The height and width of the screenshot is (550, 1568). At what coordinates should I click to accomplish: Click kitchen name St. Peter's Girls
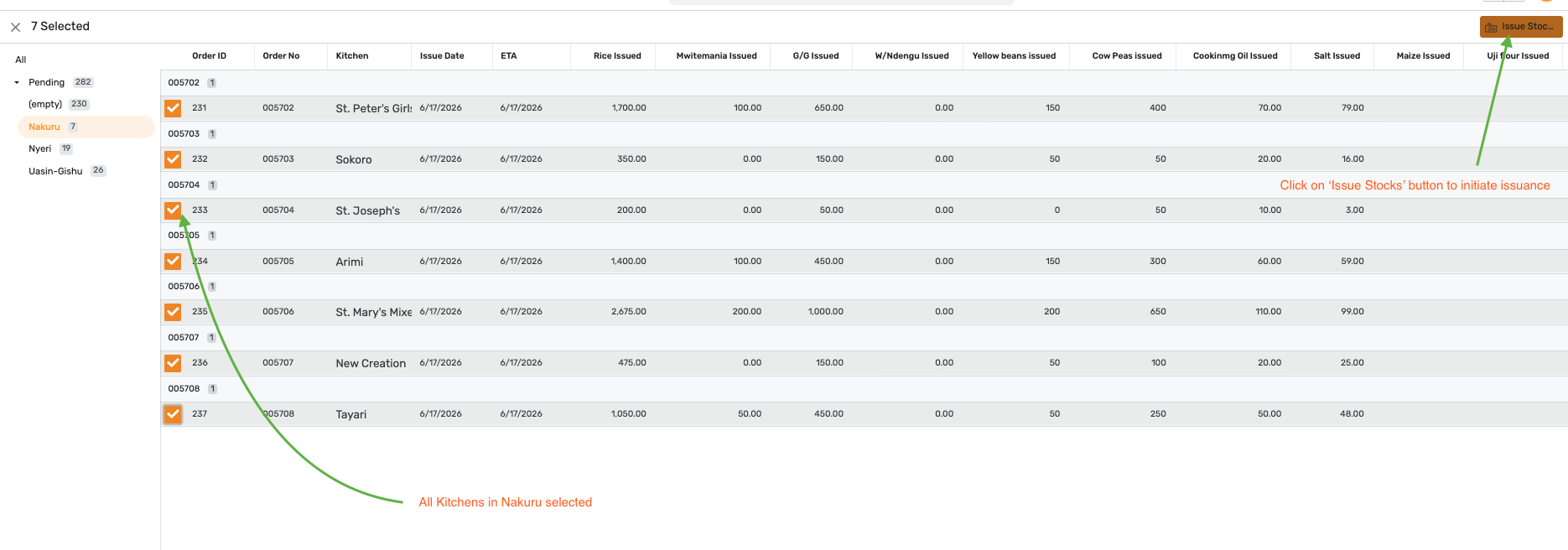click(x=374, y=108)
